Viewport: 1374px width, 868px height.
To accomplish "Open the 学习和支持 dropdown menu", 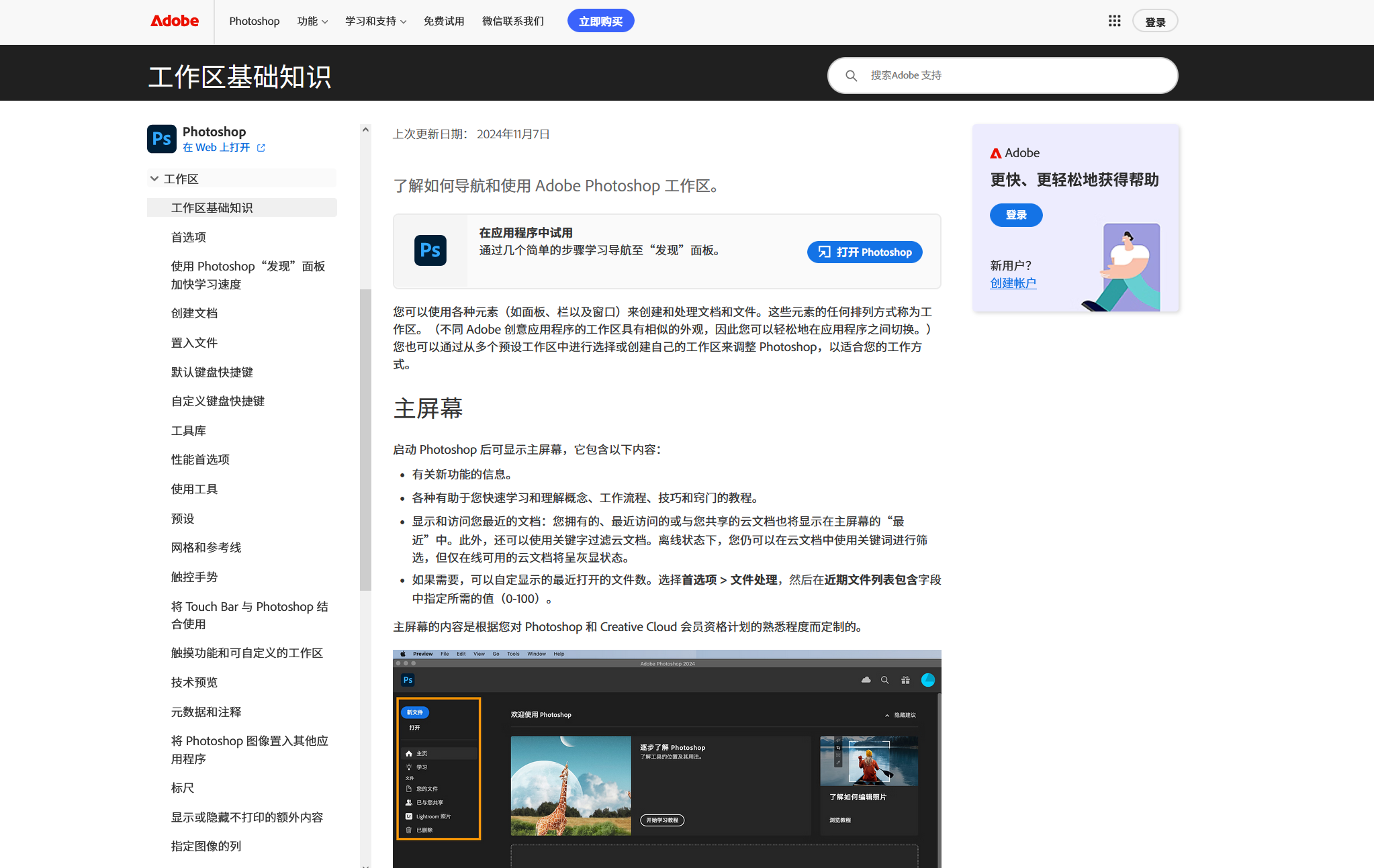I will (375, 21).
